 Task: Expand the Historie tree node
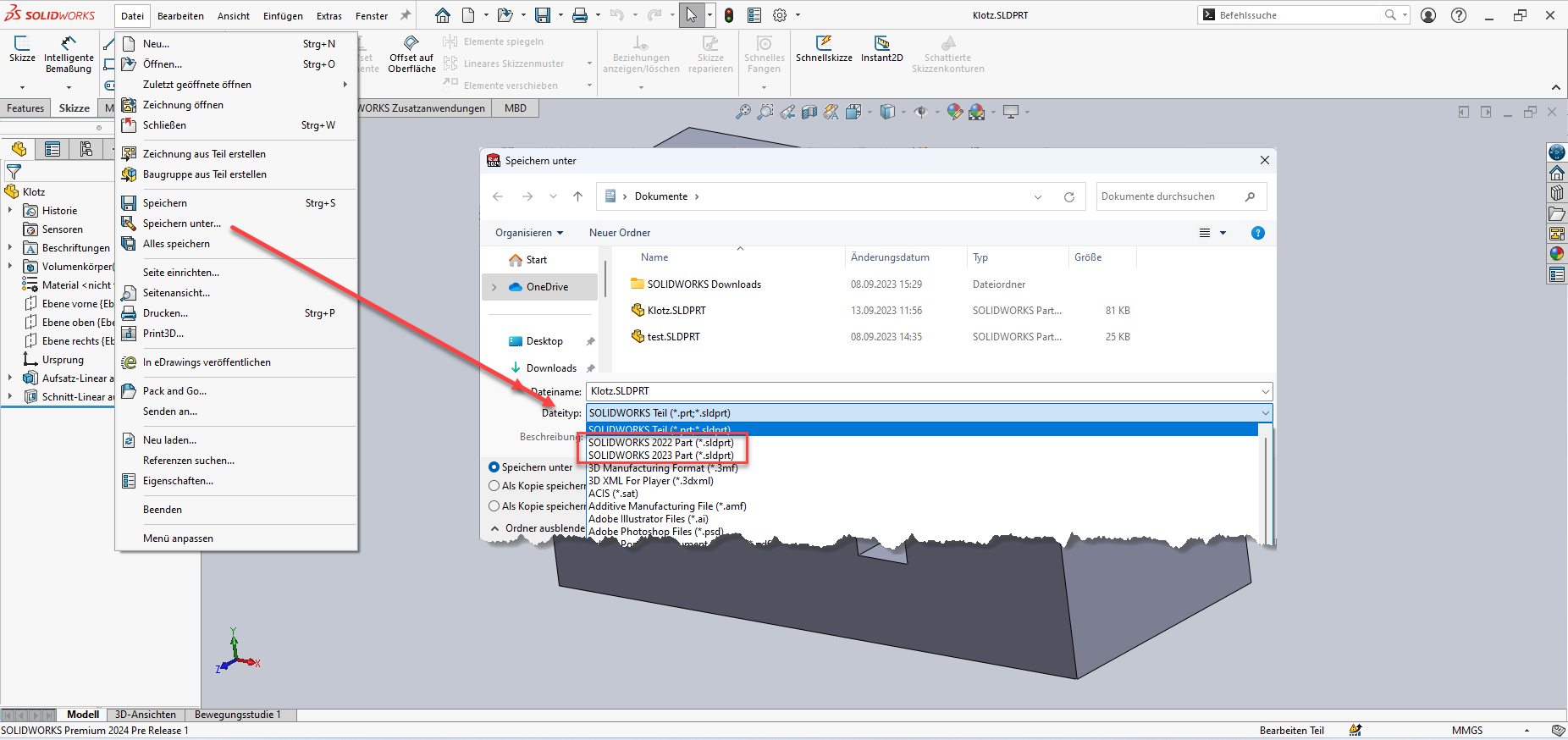[x=10, y=211]
